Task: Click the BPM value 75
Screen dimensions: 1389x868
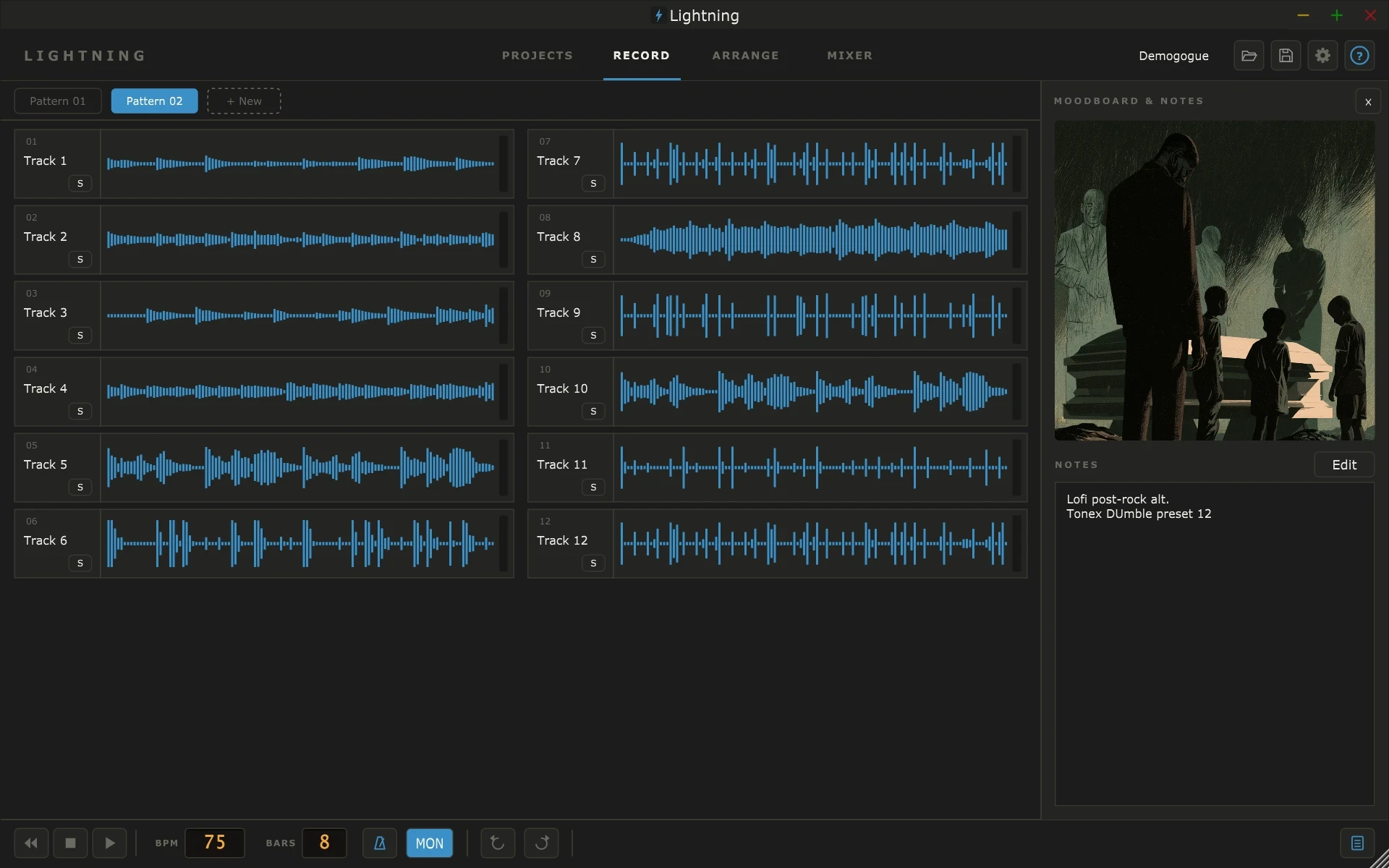Action: click(x=215, y=843)
